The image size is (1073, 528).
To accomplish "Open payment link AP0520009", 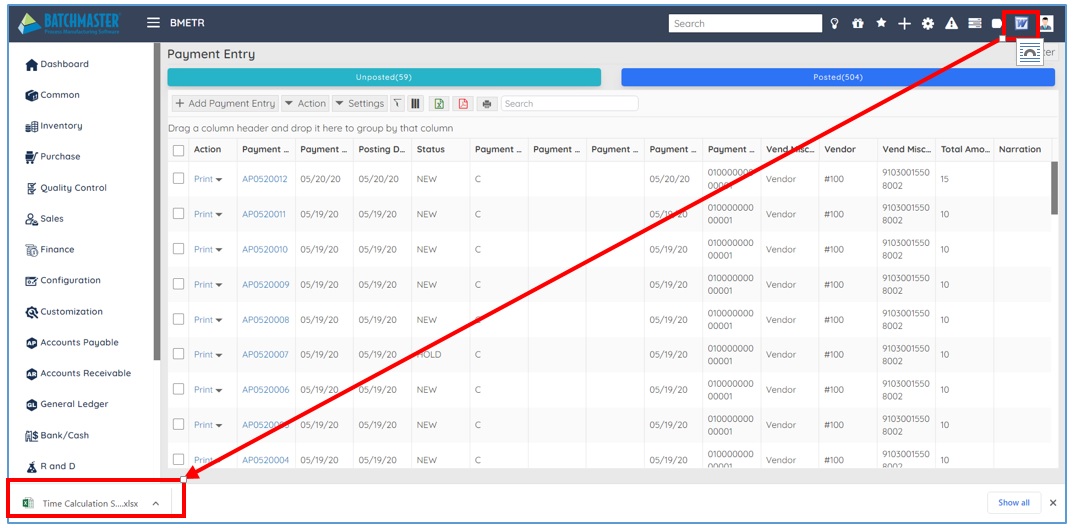I will tap(264, 285).
